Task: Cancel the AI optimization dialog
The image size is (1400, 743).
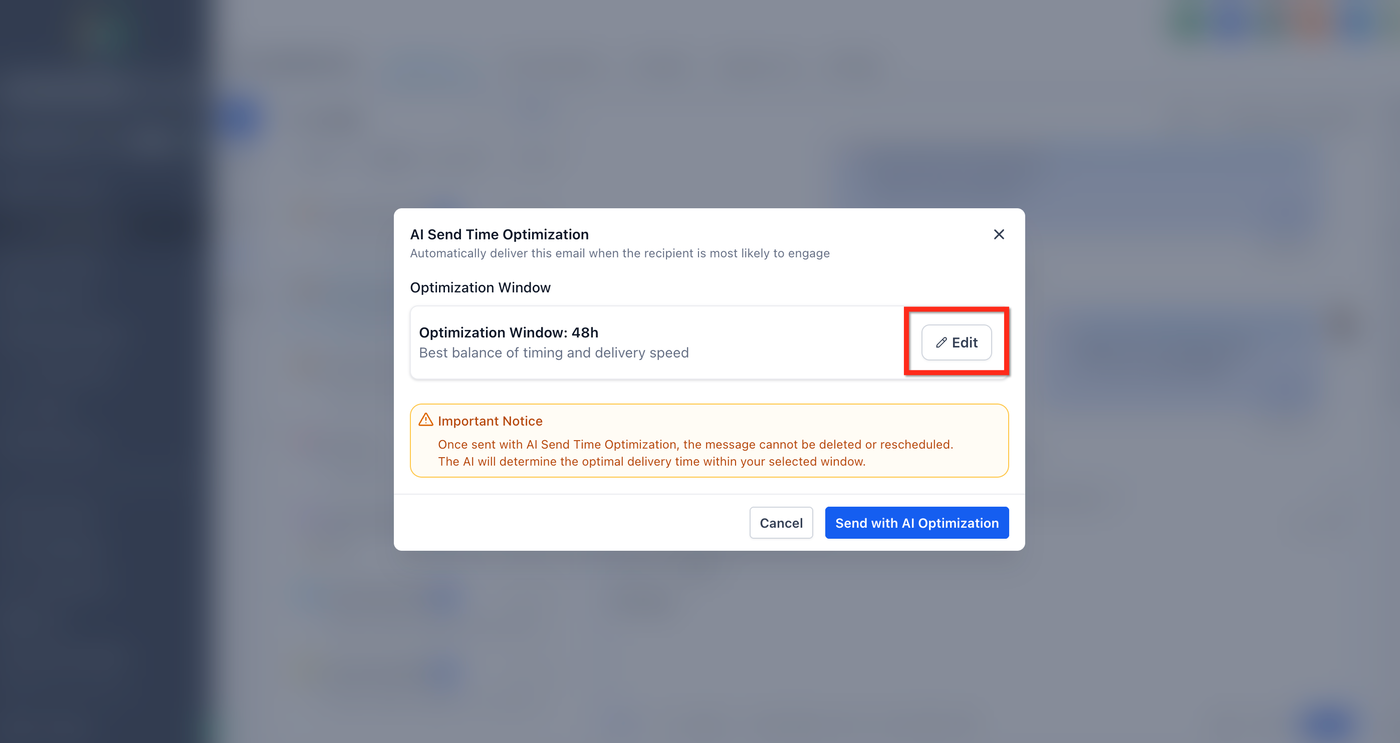Action: point(780,523)
